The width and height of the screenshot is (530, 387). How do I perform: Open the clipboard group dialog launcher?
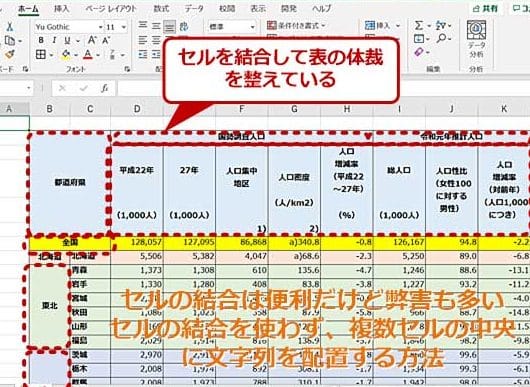[x=25, y=69]
